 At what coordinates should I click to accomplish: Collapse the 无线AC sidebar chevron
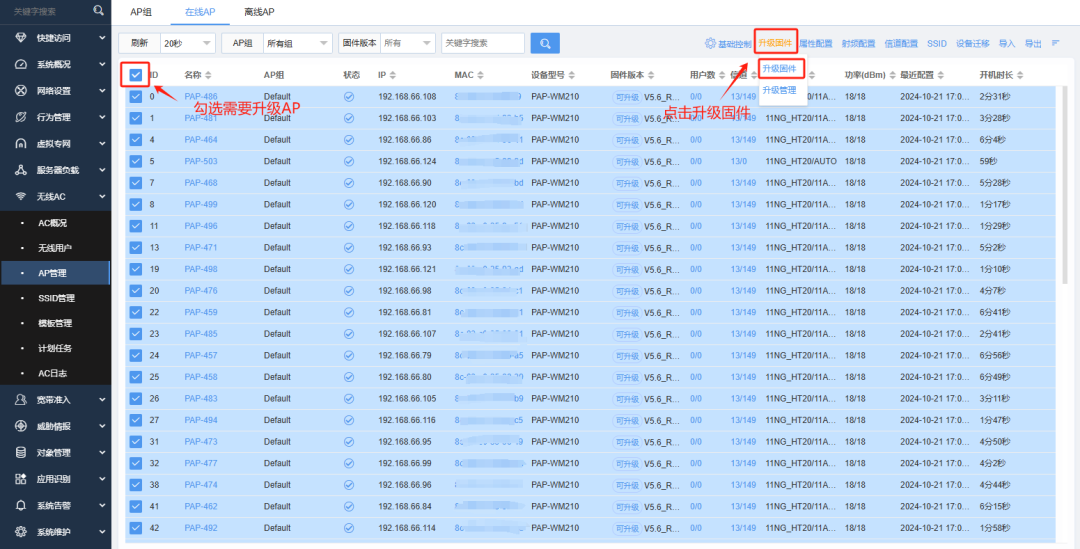102,196
